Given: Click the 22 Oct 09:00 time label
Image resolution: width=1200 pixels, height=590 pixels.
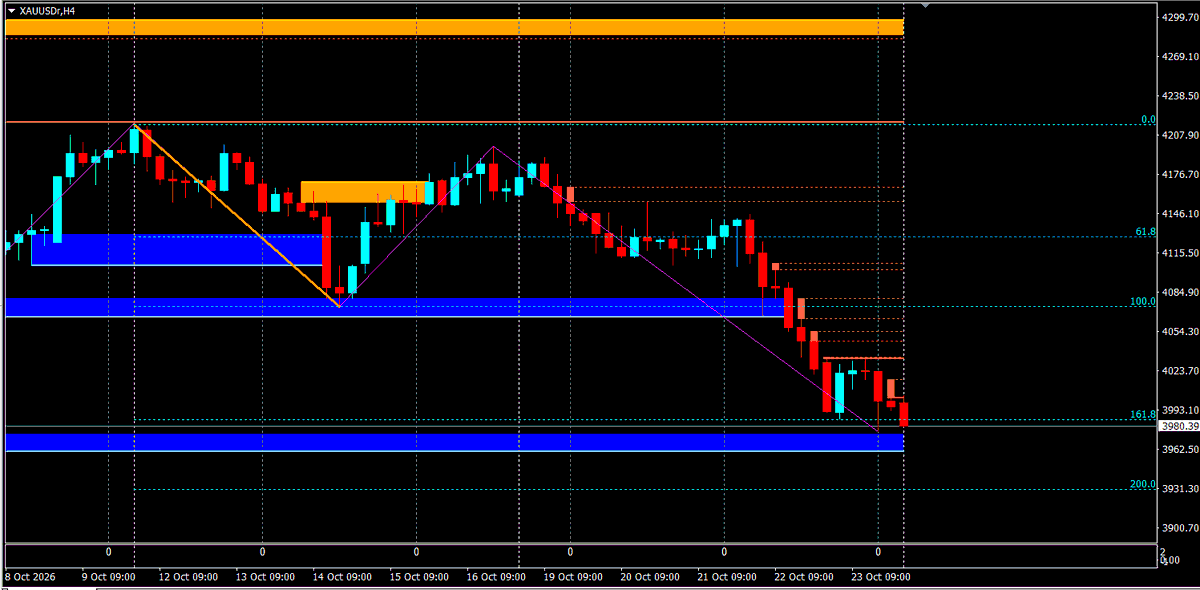Looking at the screenshot, I should 803,577.
